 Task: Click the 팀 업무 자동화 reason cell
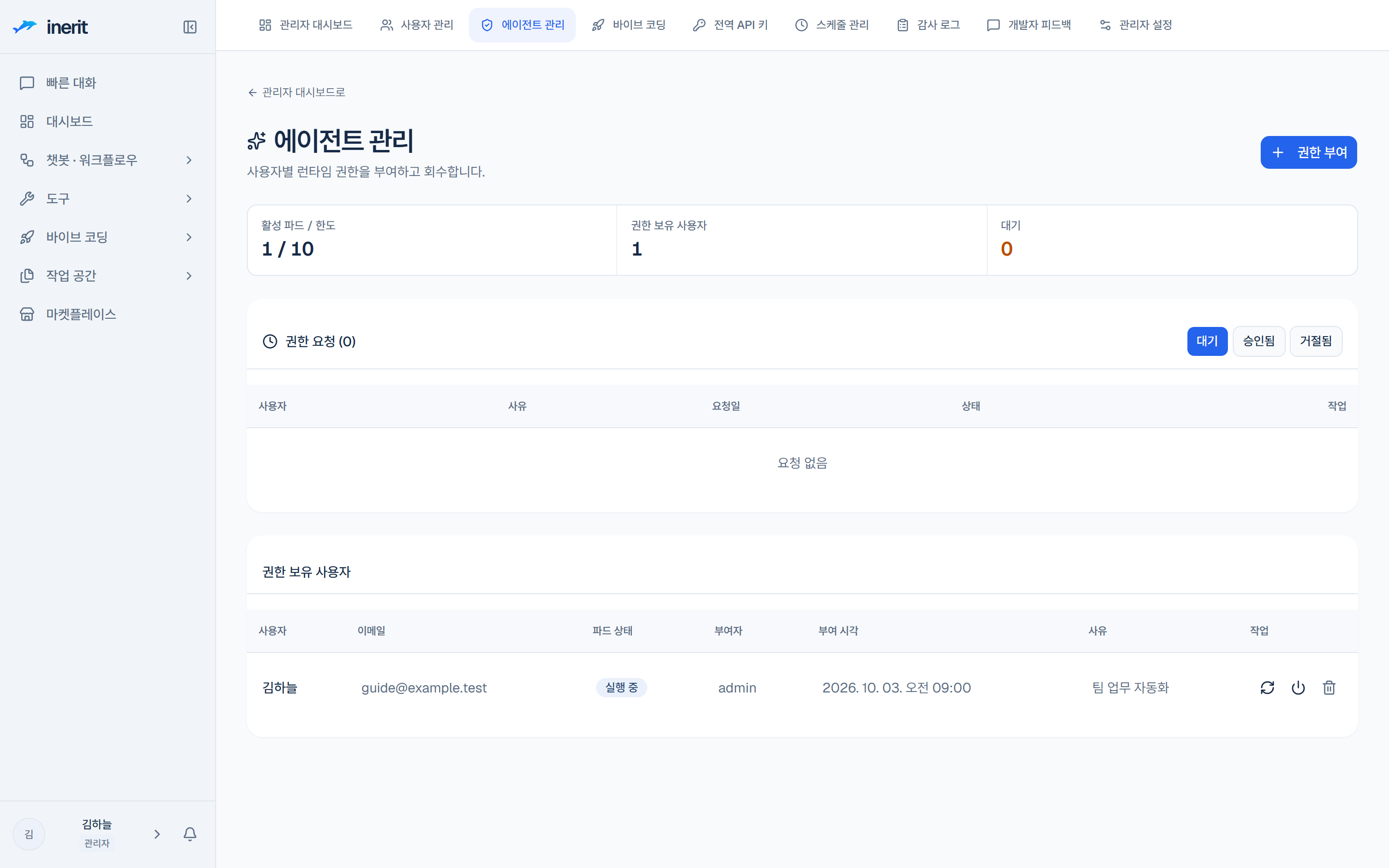pyautogui.click(x=1130, y=688)
